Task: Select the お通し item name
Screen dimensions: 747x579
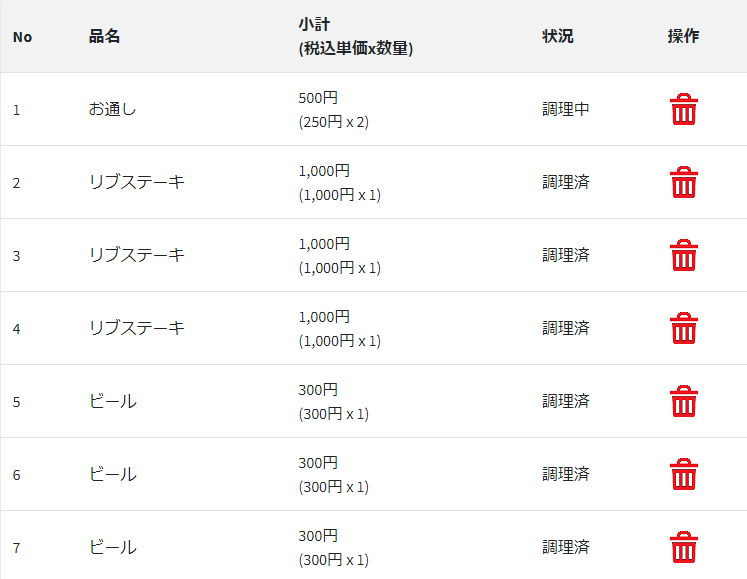Action: pyautogui.click(x=112, y=109)
